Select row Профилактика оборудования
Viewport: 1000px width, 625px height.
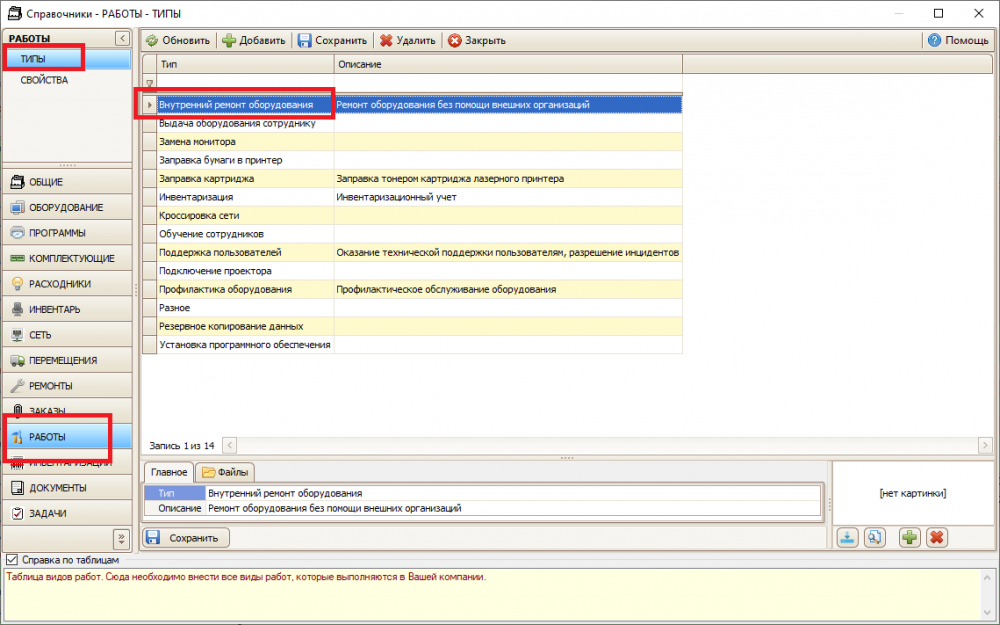click(412, 290)
